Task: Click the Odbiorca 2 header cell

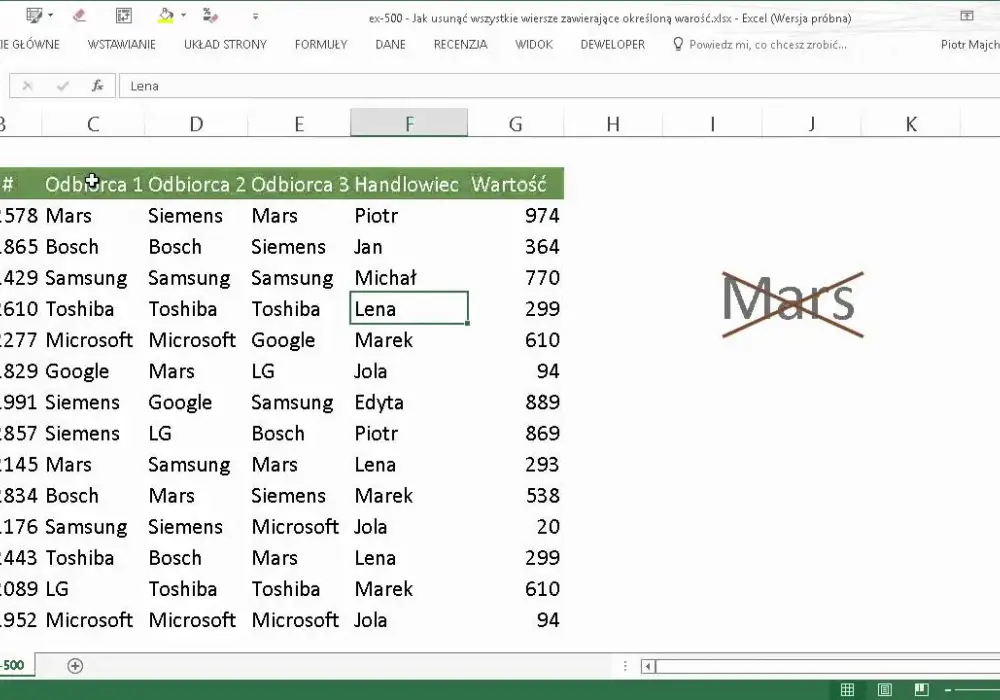Action: pyautogui.click(x=196, y=184)
